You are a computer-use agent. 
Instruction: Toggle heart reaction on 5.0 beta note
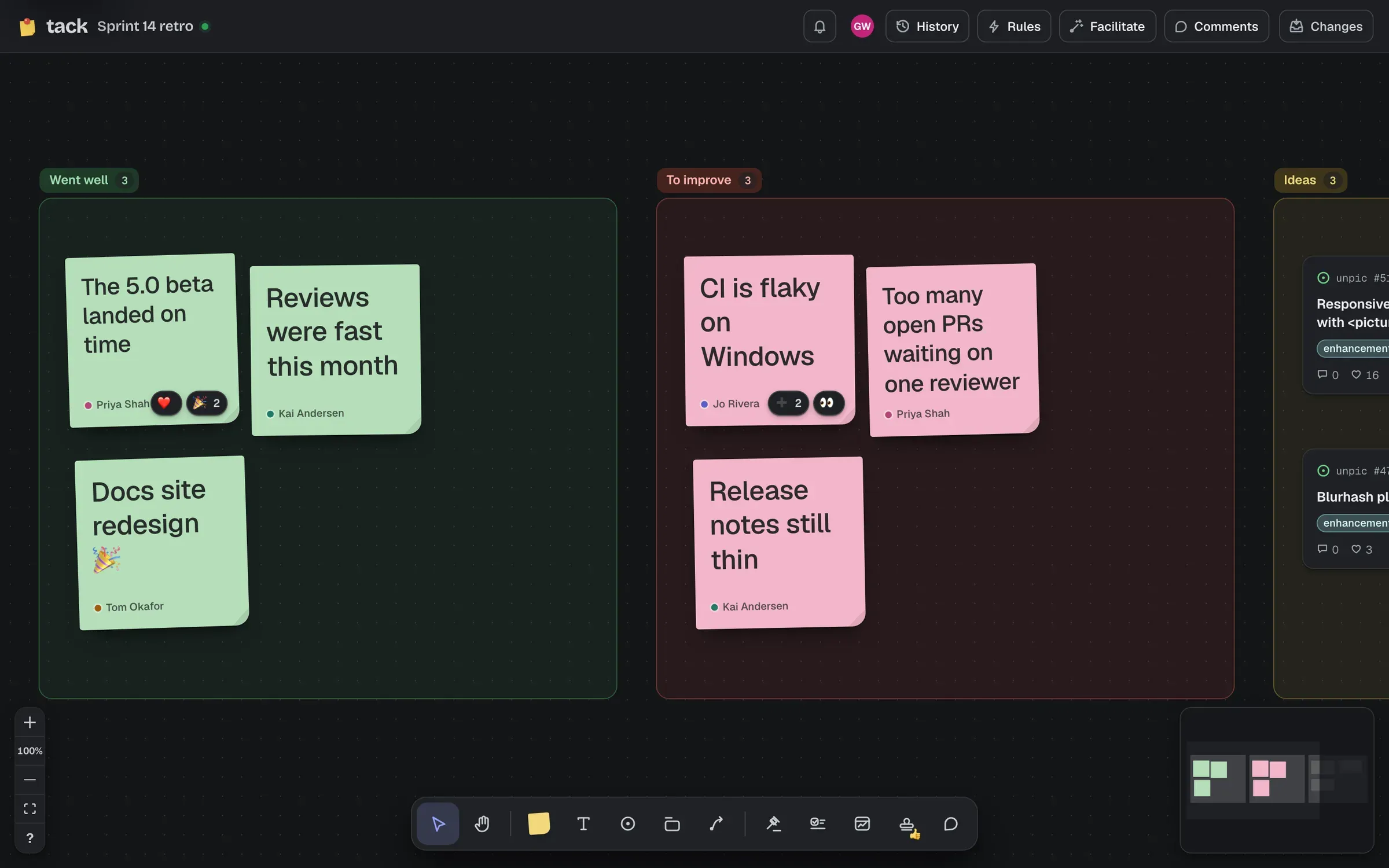point(165,403)
